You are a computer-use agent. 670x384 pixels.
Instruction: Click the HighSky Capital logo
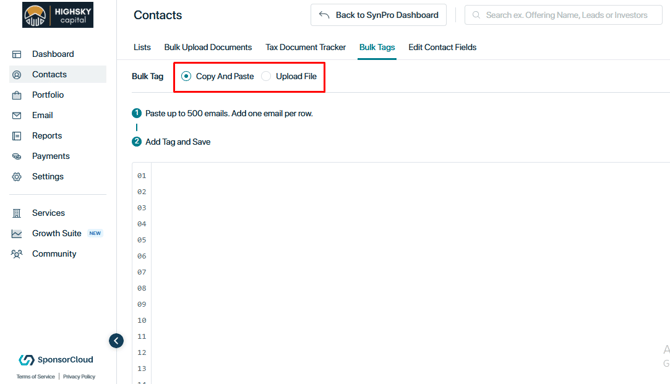coord(58,15)
